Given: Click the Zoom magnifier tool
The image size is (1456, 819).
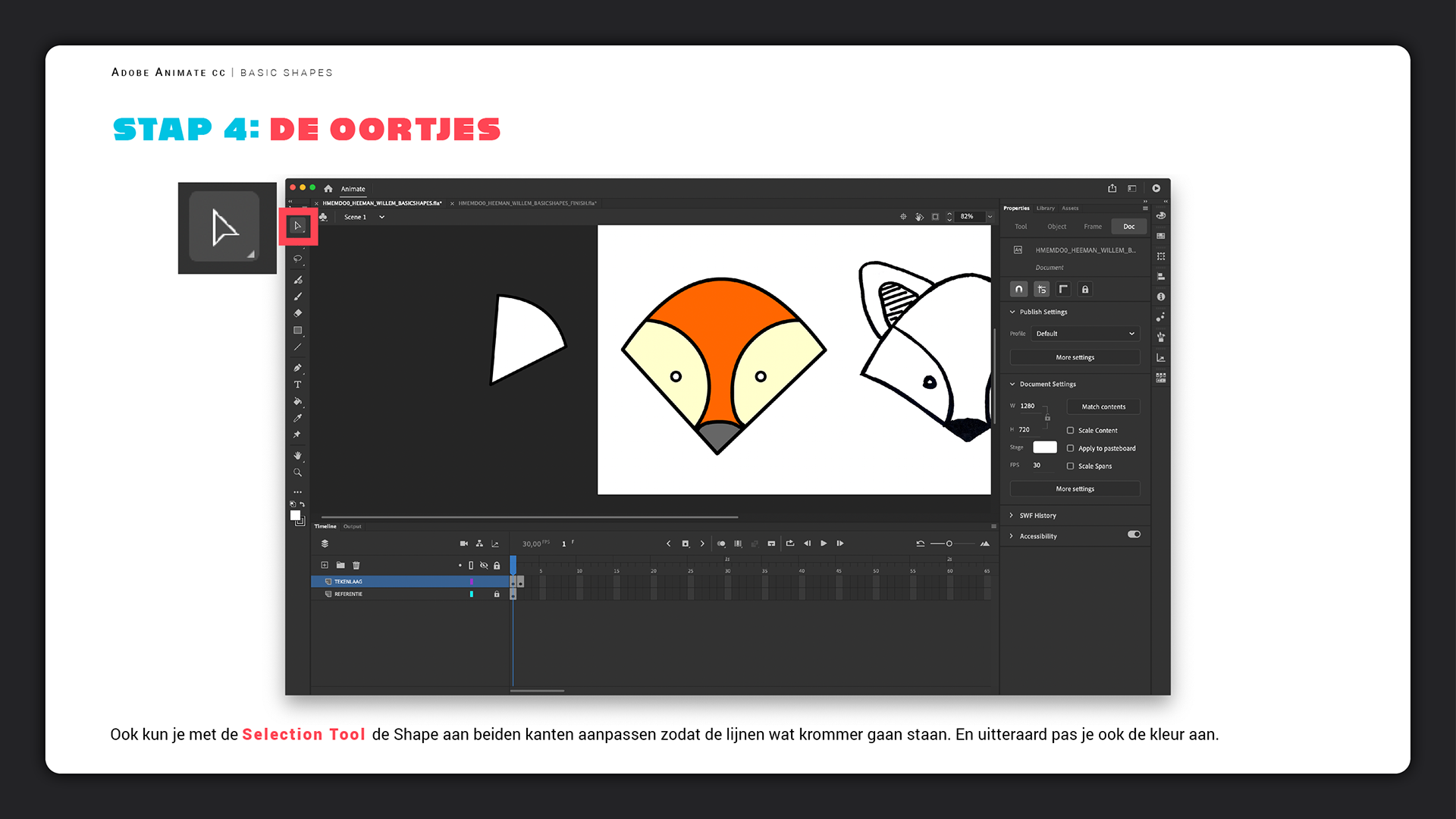Looking at the screenshot, I should click(297, 472).
